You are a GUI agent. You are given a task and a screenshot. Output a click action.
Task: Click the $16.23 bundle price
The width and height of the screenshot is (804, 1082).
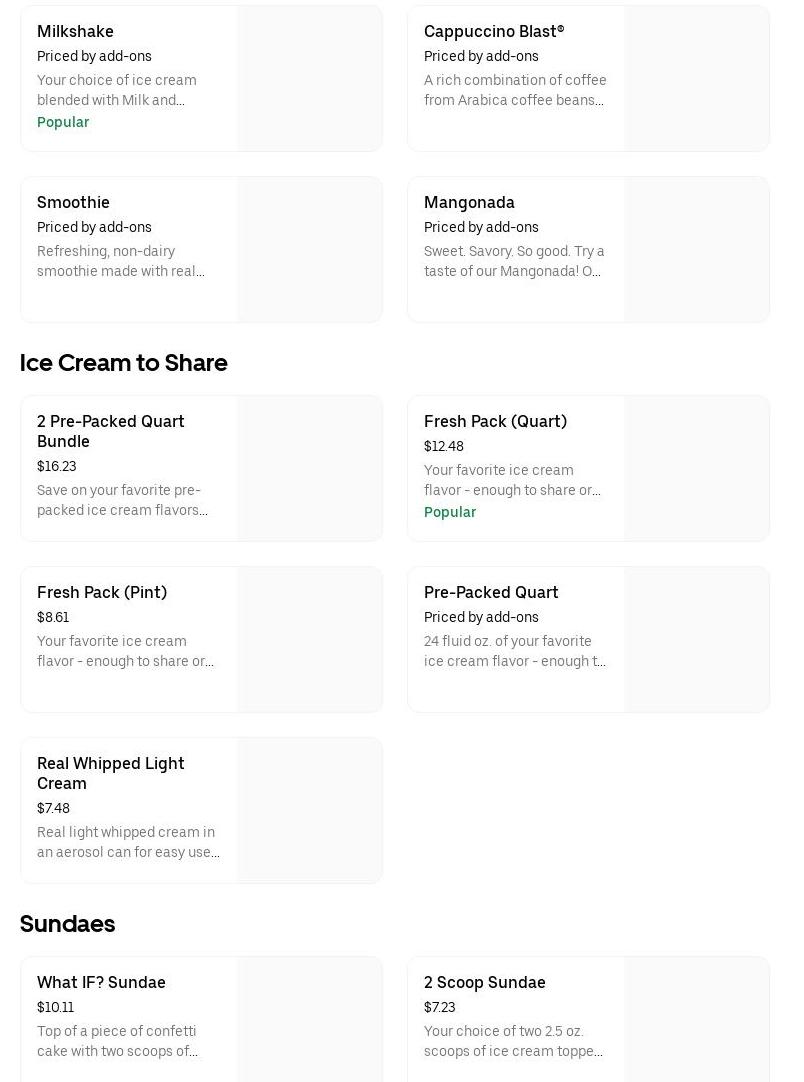(x=57, y=467)
